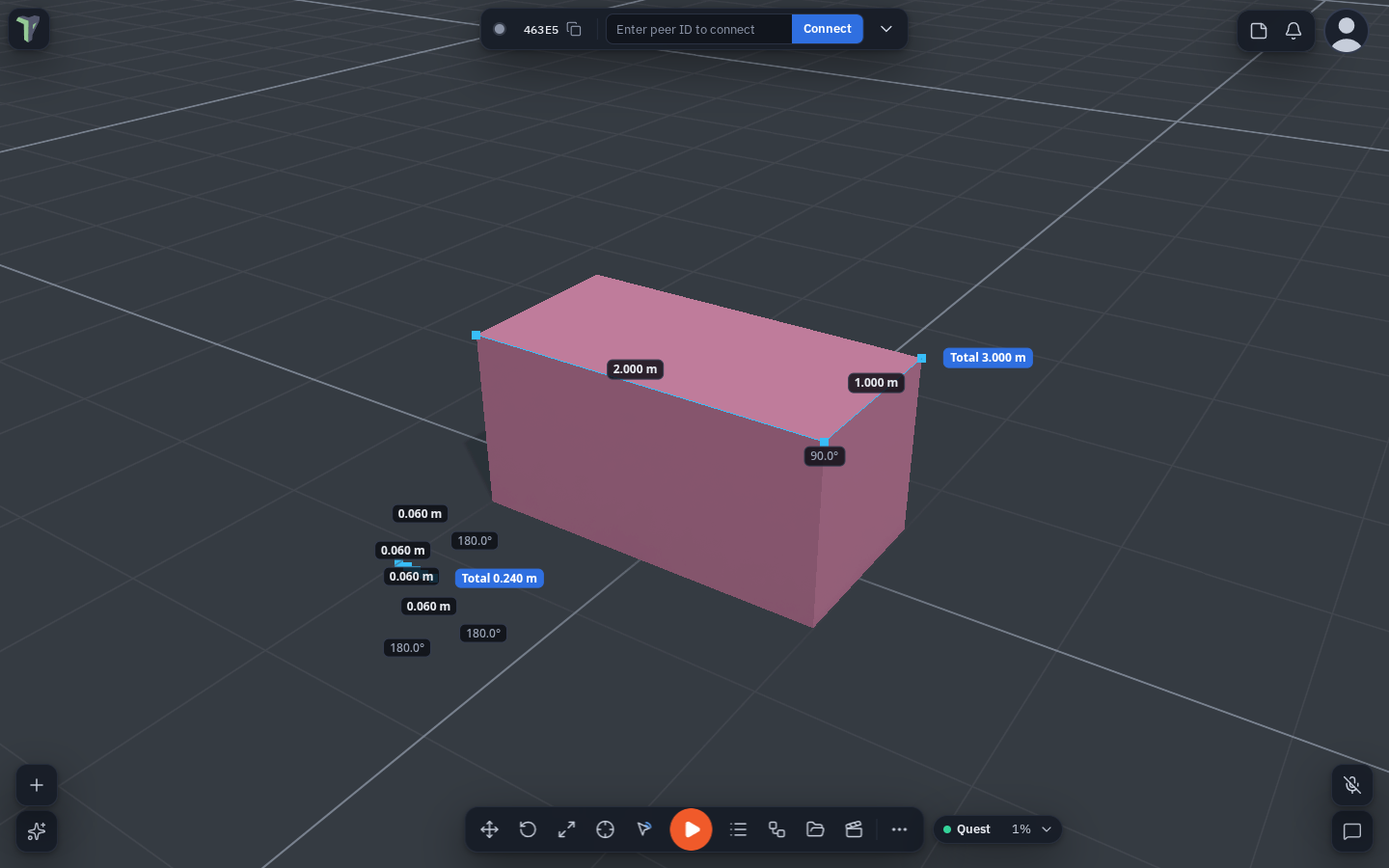Click the 1% performance value
Viewport: 1389px width, 868px height.
coord(1021,829)
